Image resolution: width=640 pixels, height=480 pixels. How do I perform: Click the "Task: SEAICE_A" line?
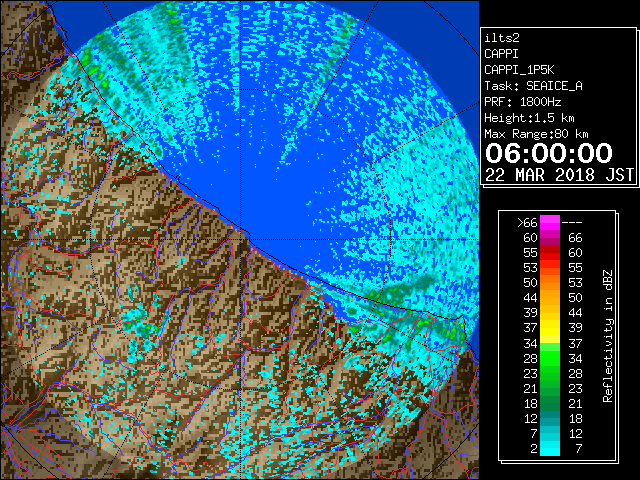pyautogui.click(x=533, y=86)
